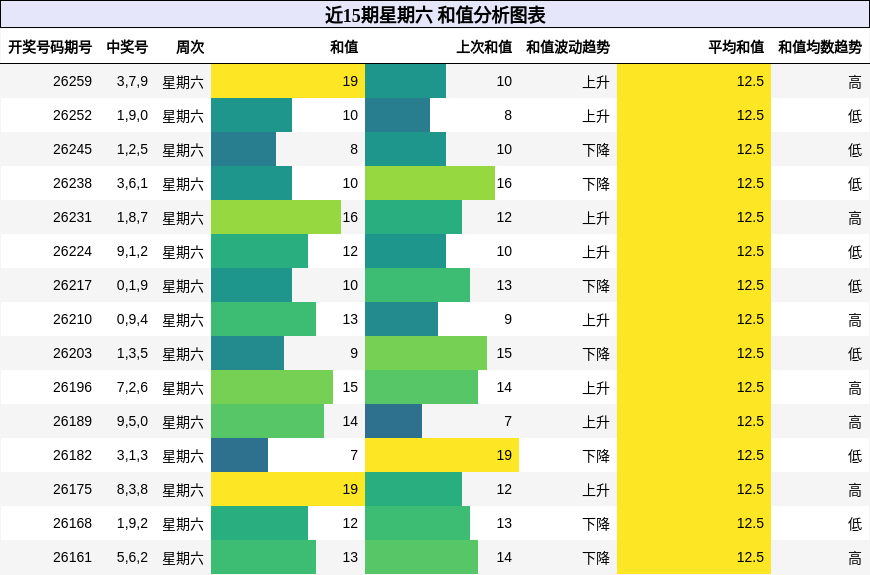Screen dimensions: 870x575
Task: Click average 12.5 in row 26259
Action: point(750,82)
